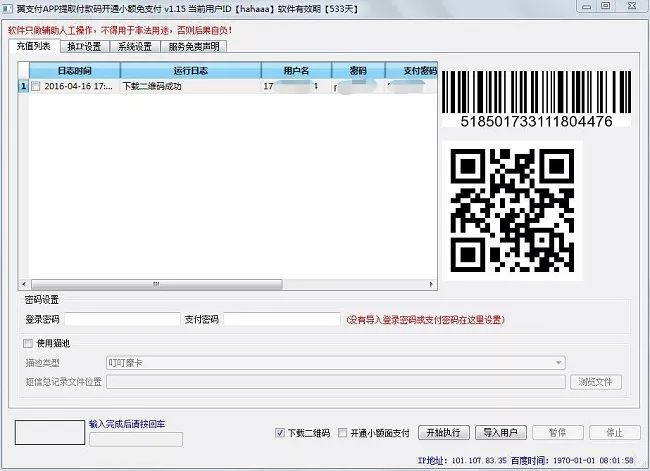
Task: Click the 百度时间 1970-01-01 status text
Action: (x=572, y=460)
